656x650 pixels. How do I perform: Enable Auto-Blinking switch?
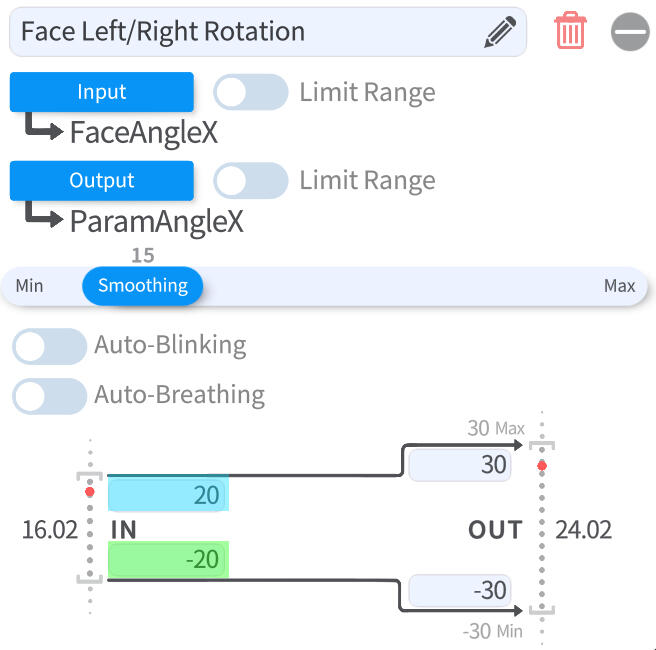pyautogui.click(x=49, y=347)
